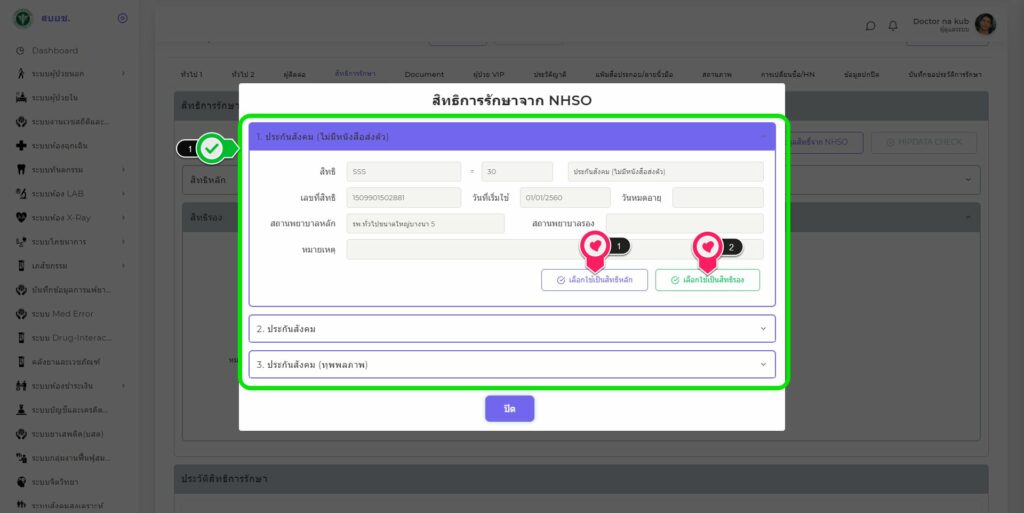Expand 3. ประกันสังคม (ทุพพลภาพ) section
Viewport: 1024px width, 513px height.
511,364
